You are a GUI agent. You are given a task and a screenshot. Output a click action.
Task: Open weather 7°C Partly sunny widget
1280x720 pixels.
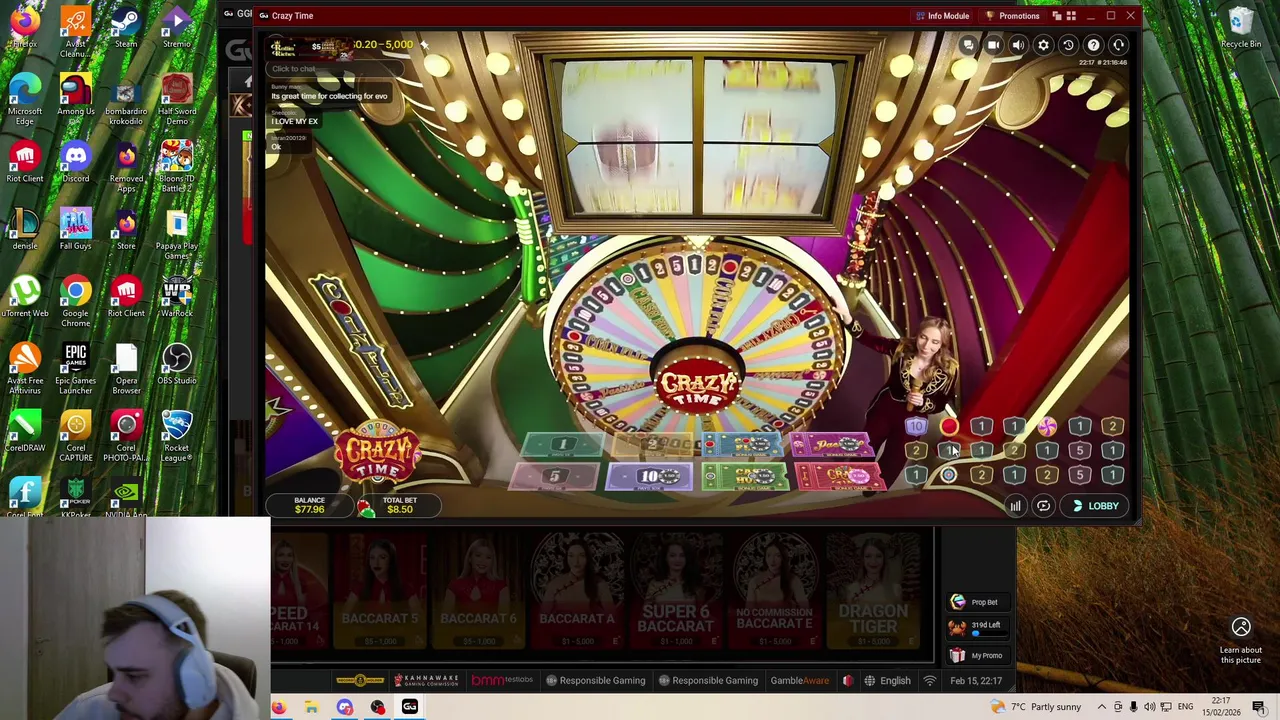(x=1035, y=707)
